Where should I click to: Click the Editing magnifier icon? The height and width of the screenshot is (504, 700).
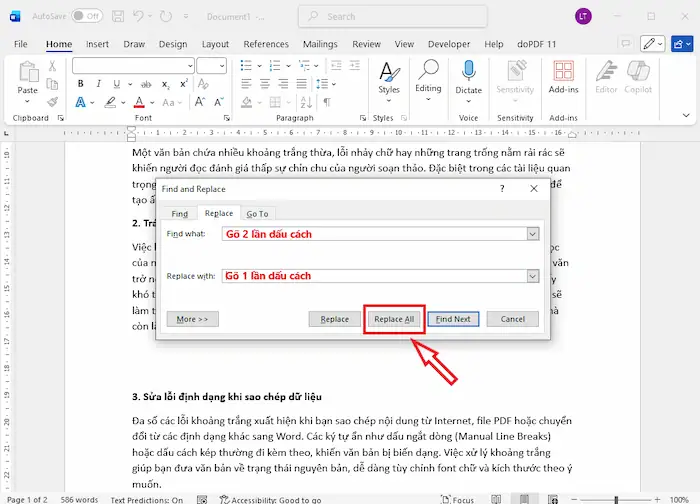click(428, 72)
